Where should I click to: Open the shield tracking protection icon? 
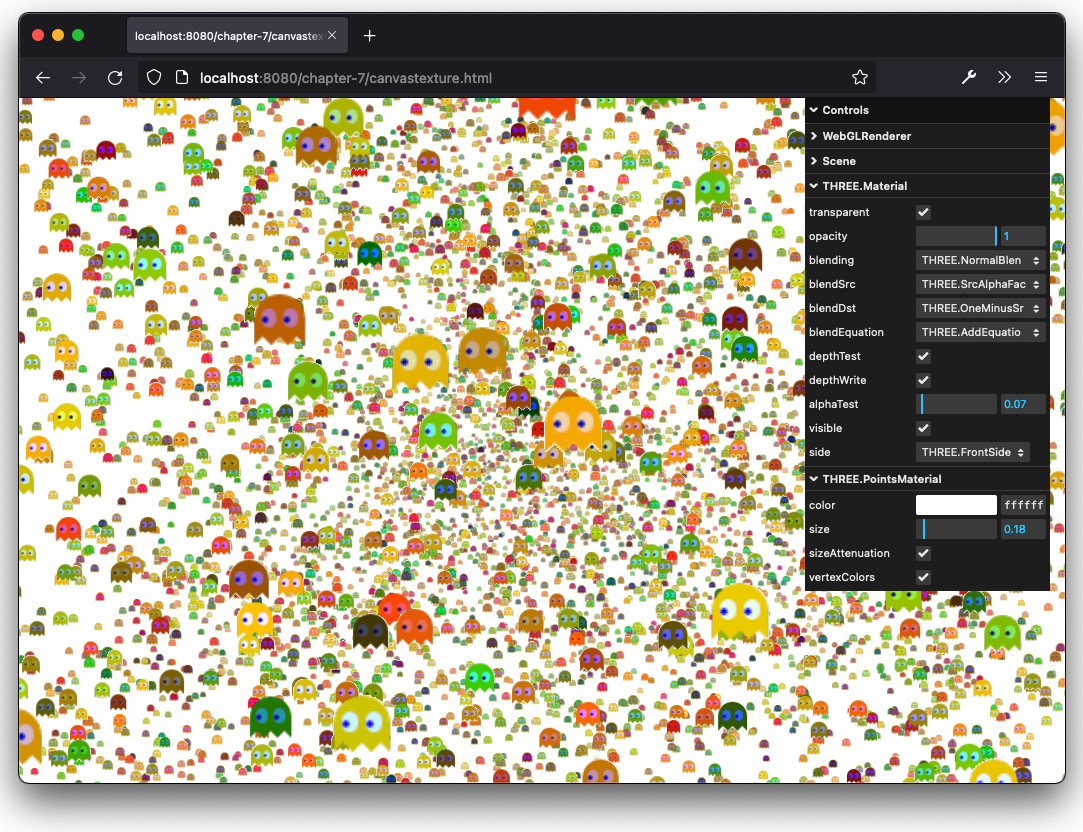click(x=154, y=77)
